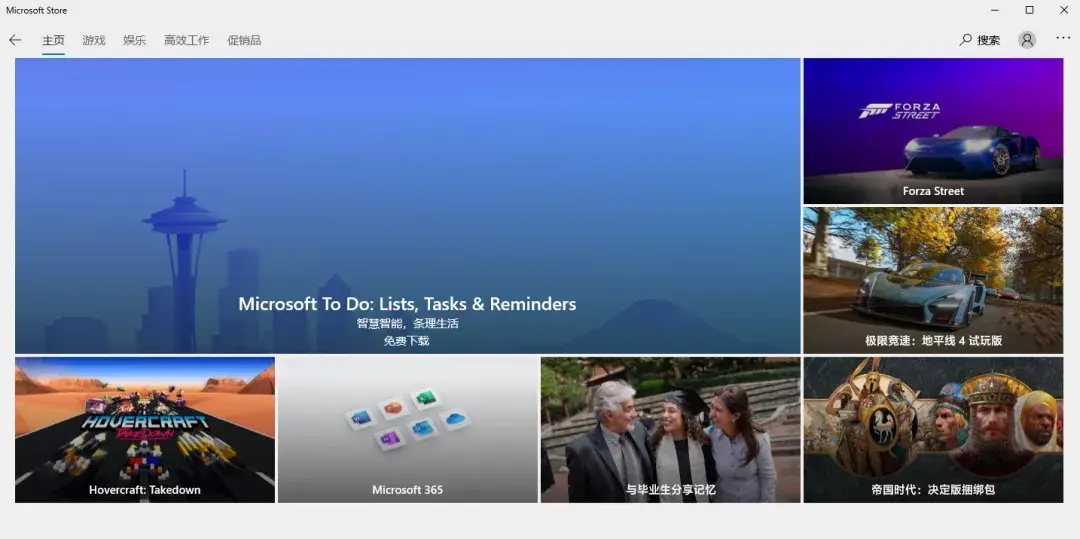Open the user account avatar
The width and height of the screenshot is (1080, 539).
[1027, 40]
